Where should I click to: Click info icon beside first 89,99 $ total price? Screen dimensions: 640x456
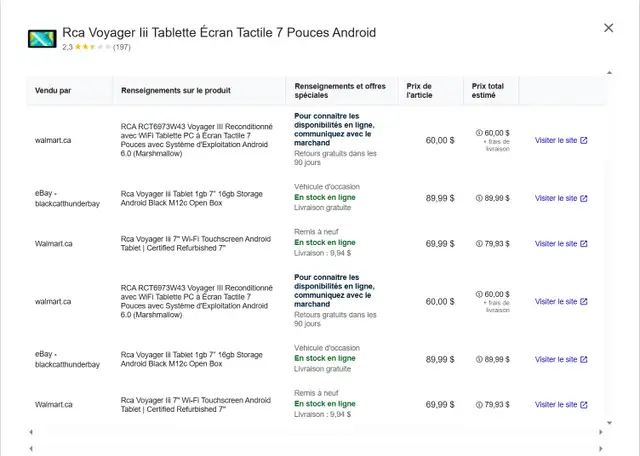(479, 198)
